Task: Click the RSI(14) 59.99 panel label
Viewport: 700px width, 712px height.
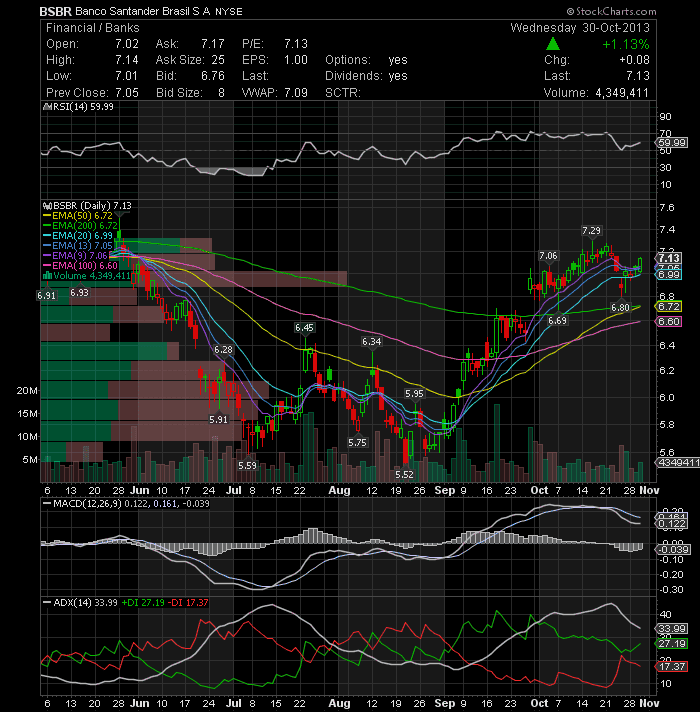Action: pyautogui.click(x=83, y=107)
